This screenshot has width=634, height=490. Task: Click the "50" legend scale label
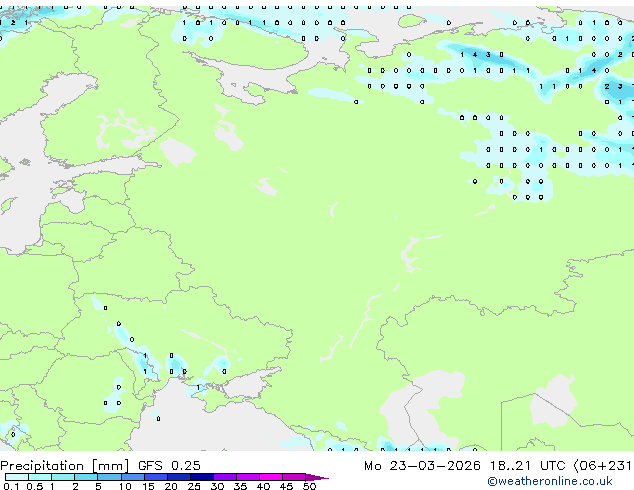(310, 486)
